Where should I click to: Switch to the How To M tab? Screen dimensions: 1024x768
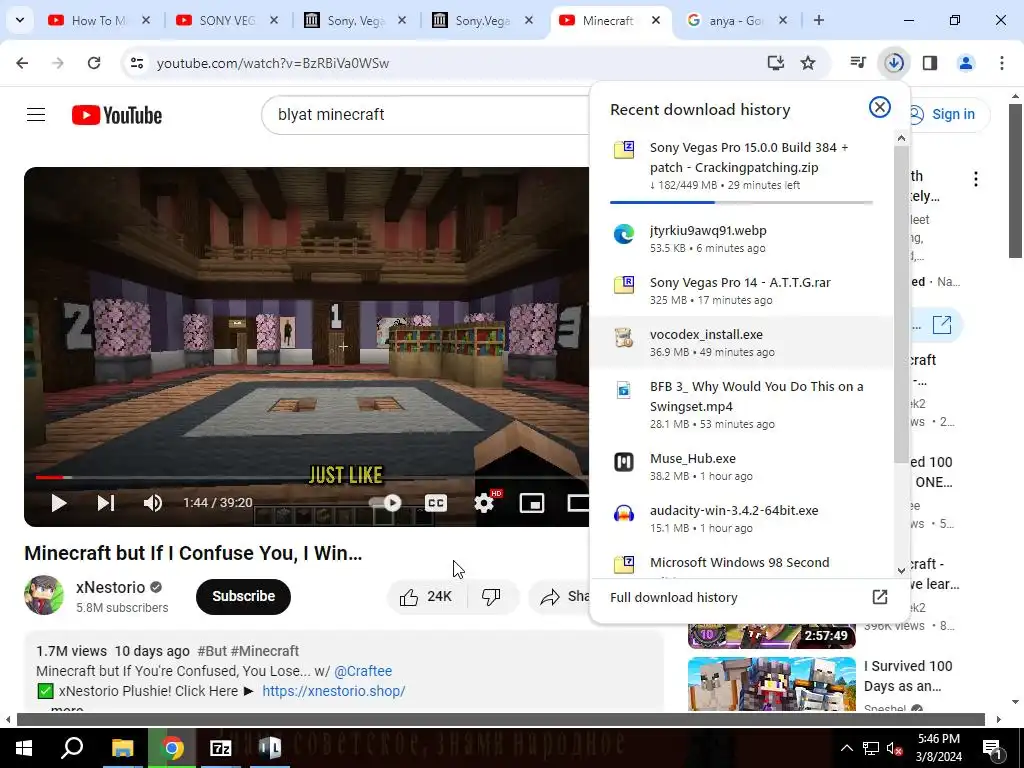98,20
